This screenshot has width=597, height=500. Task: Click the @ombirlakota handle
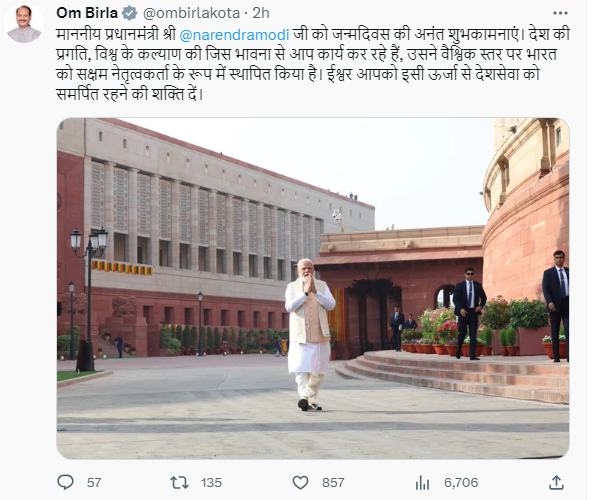pos(191,13)
